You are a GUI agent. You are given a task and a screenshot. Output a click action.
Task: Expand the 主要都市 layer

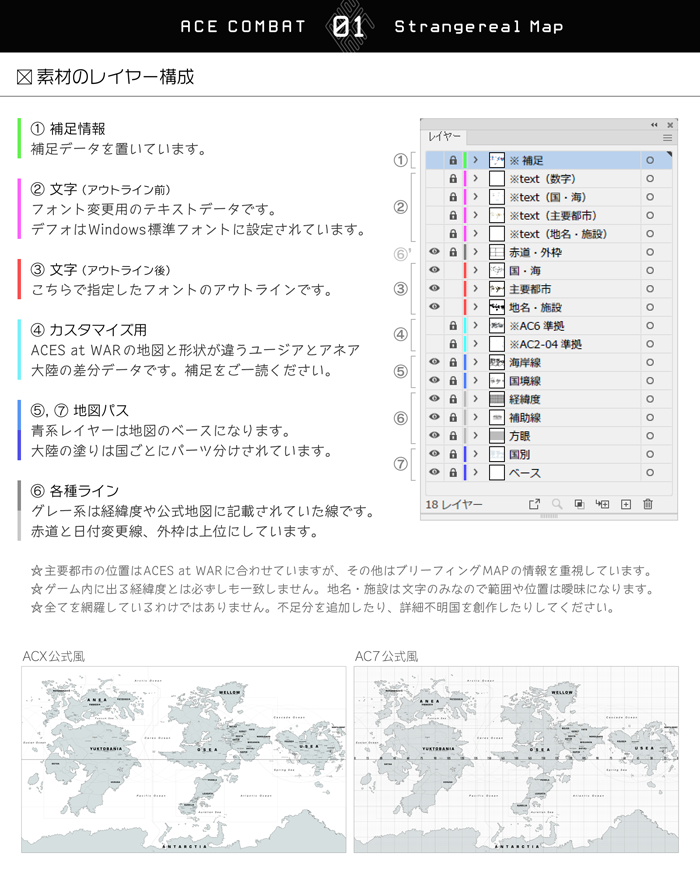[476, 288]
